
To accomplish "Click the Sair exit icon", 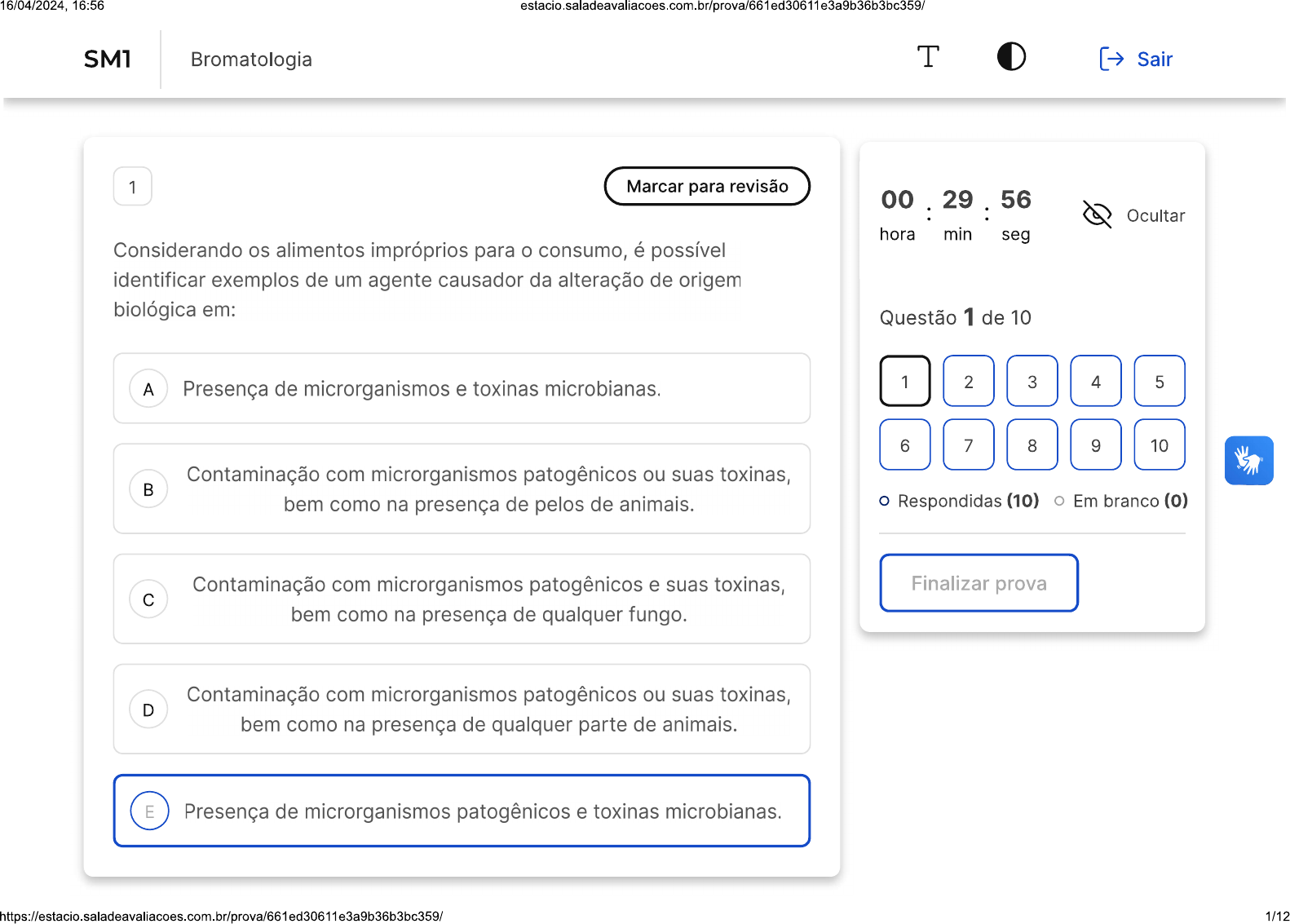I will (x=1111, y=59).
